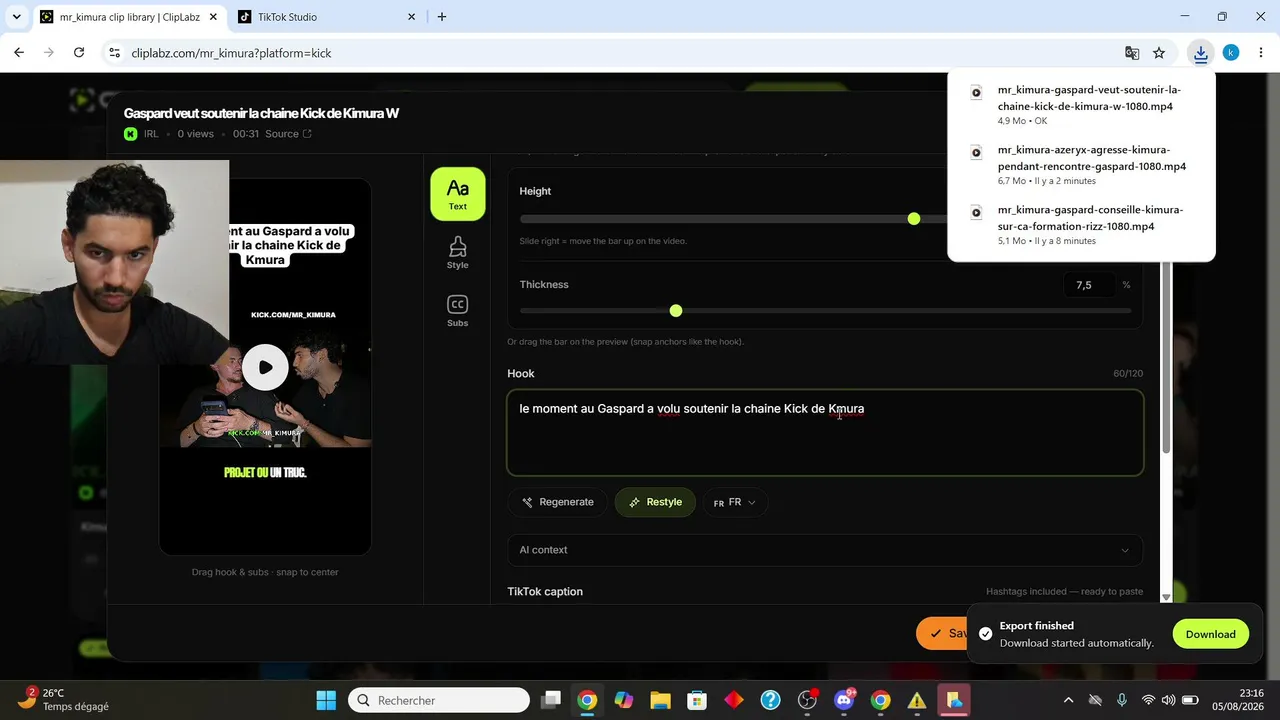
Task: Click the file icon of gaspard-veut-soutenir download
Action: [x=976, y=93]
